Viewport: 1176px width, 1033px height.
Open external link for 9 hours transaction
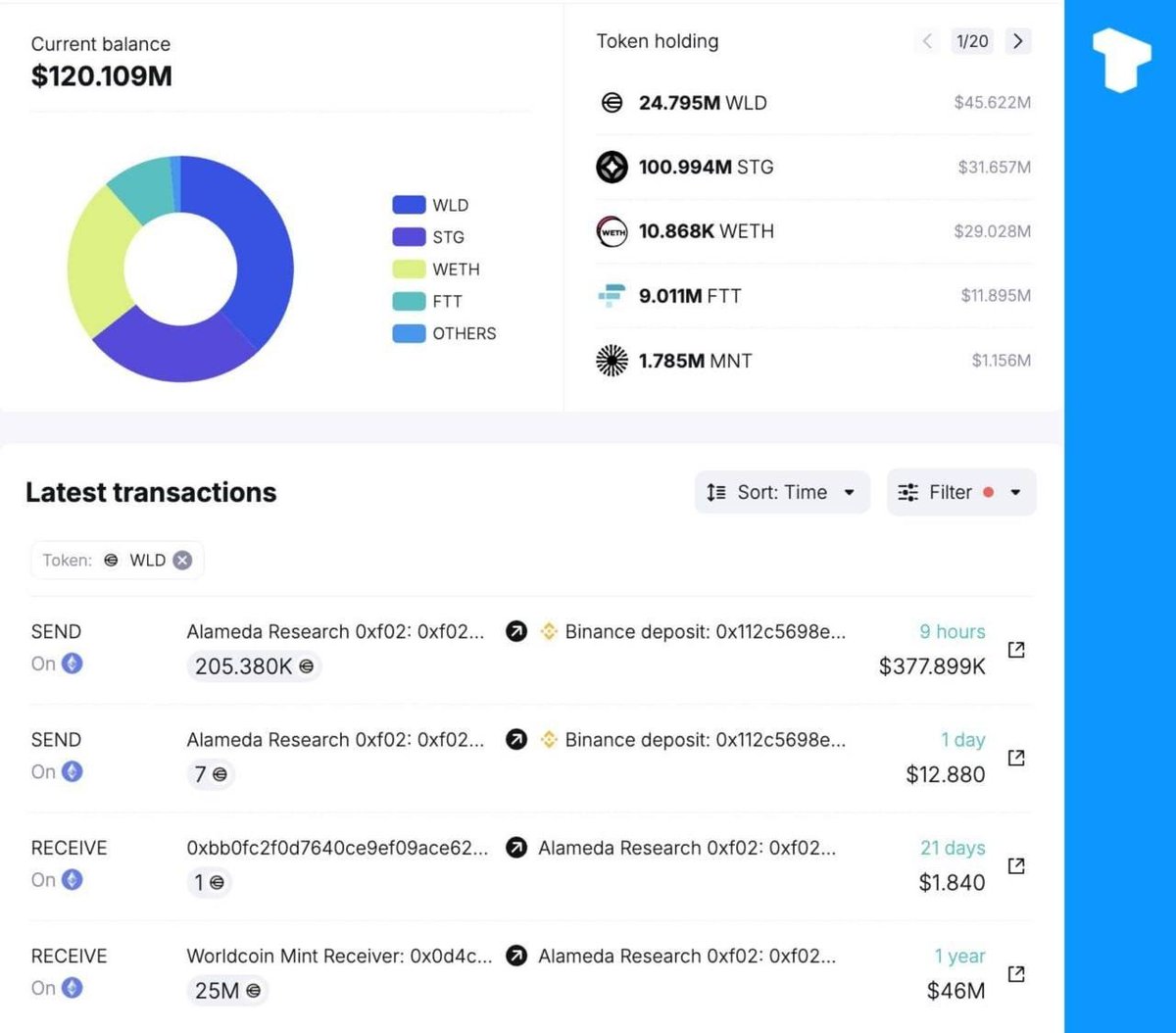pyautogui.click(x=1016, y=649)
